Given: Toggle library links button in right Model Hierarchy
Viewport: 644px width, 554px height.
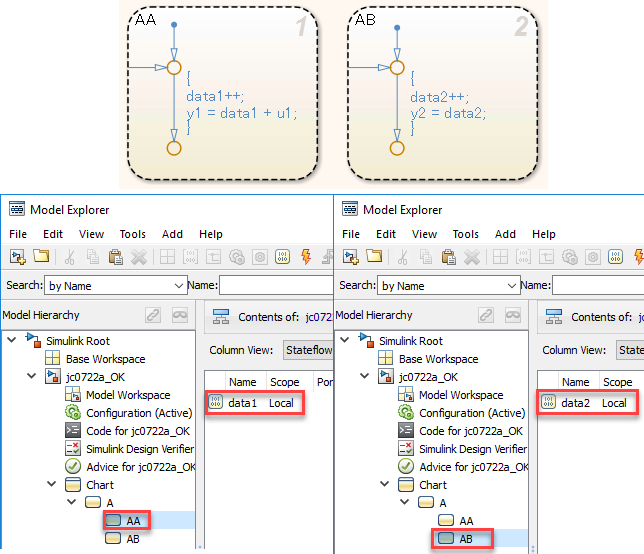Looking at the screenshot, I should [486, 315].
